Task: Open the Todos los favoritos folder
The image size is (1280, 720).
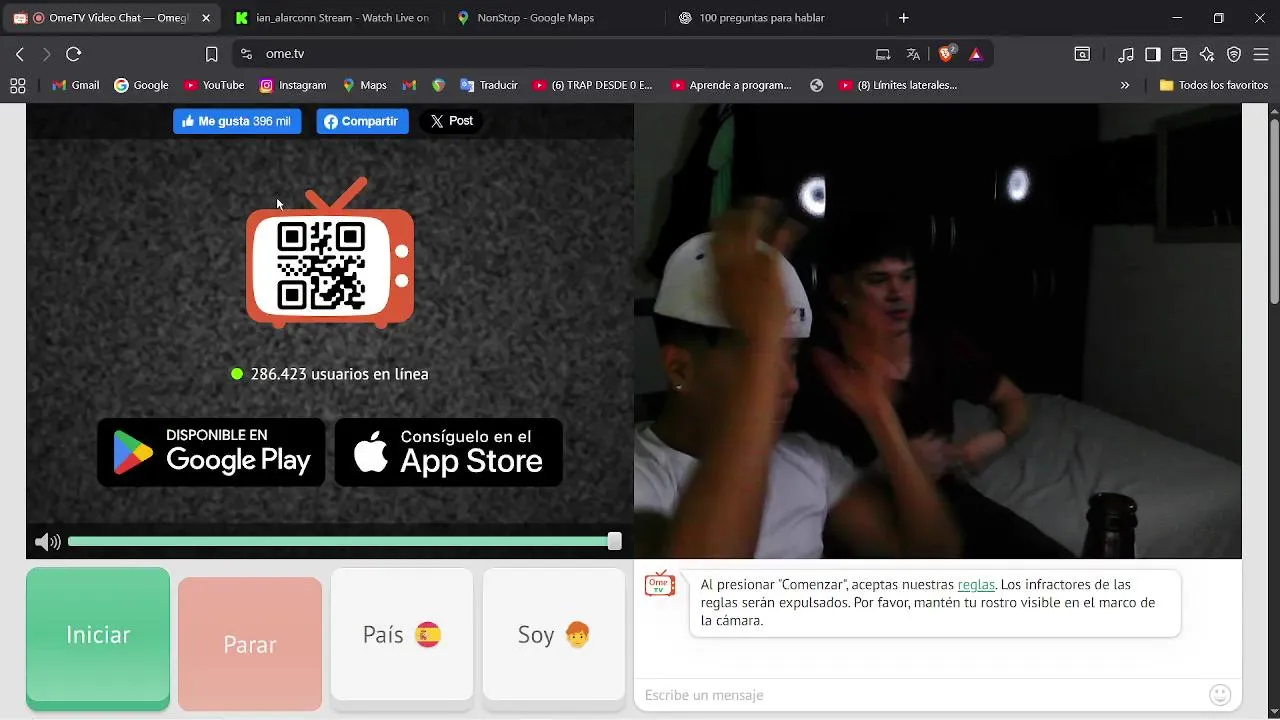Action: point(1213,86)
